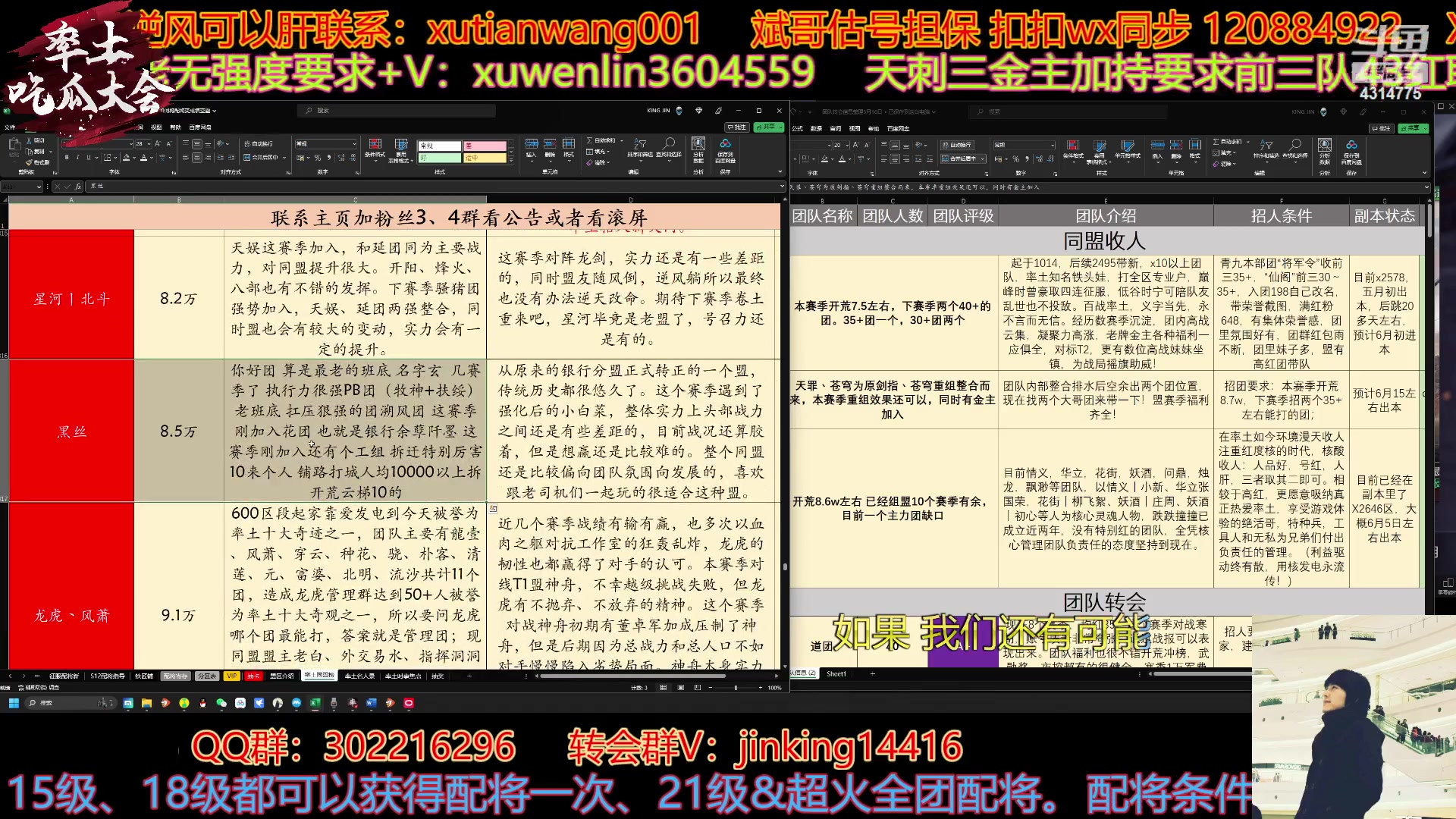Open Format as Table in left Excel window
Image resolution: width=1456 pixels, height=819 pixels.
coord(401,150)
